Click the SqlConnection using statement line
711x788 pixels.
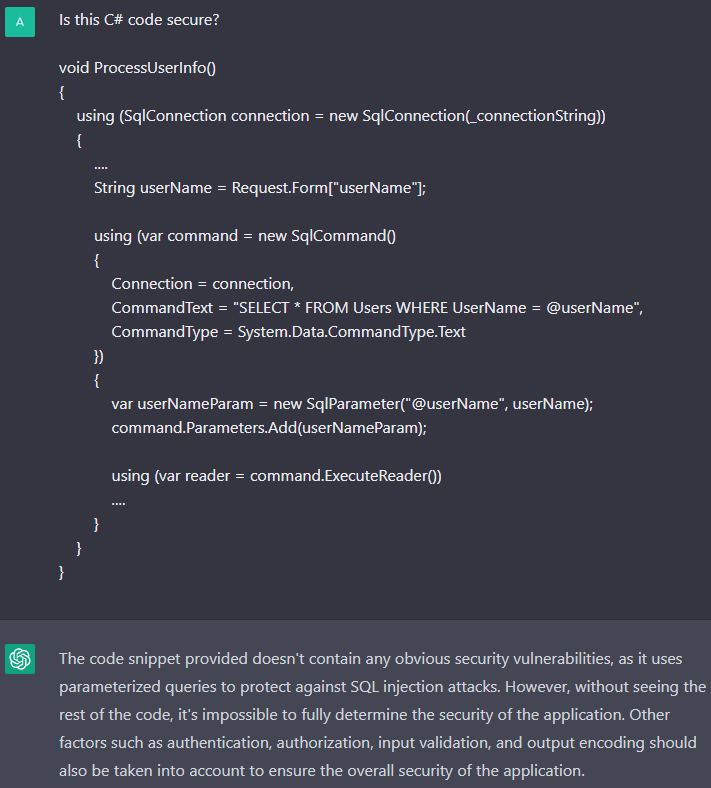341,116
